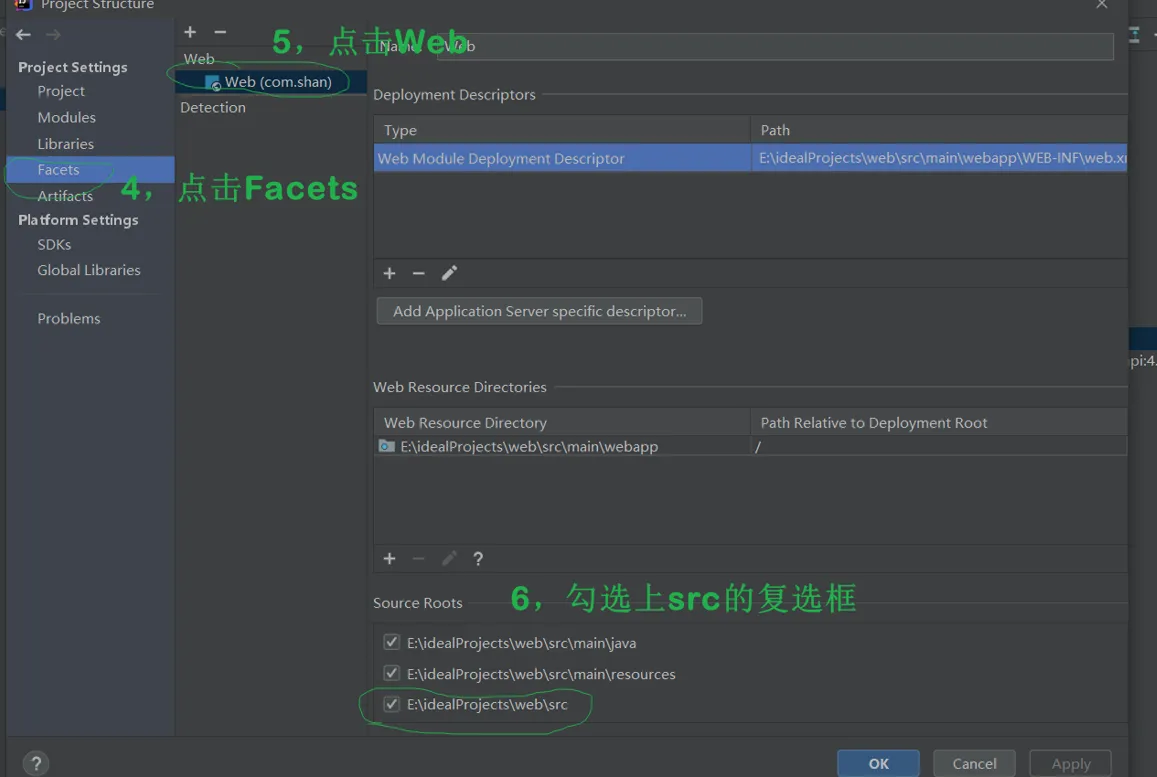Click the Cancel button
1157x777 pixels.
point(974,764)
